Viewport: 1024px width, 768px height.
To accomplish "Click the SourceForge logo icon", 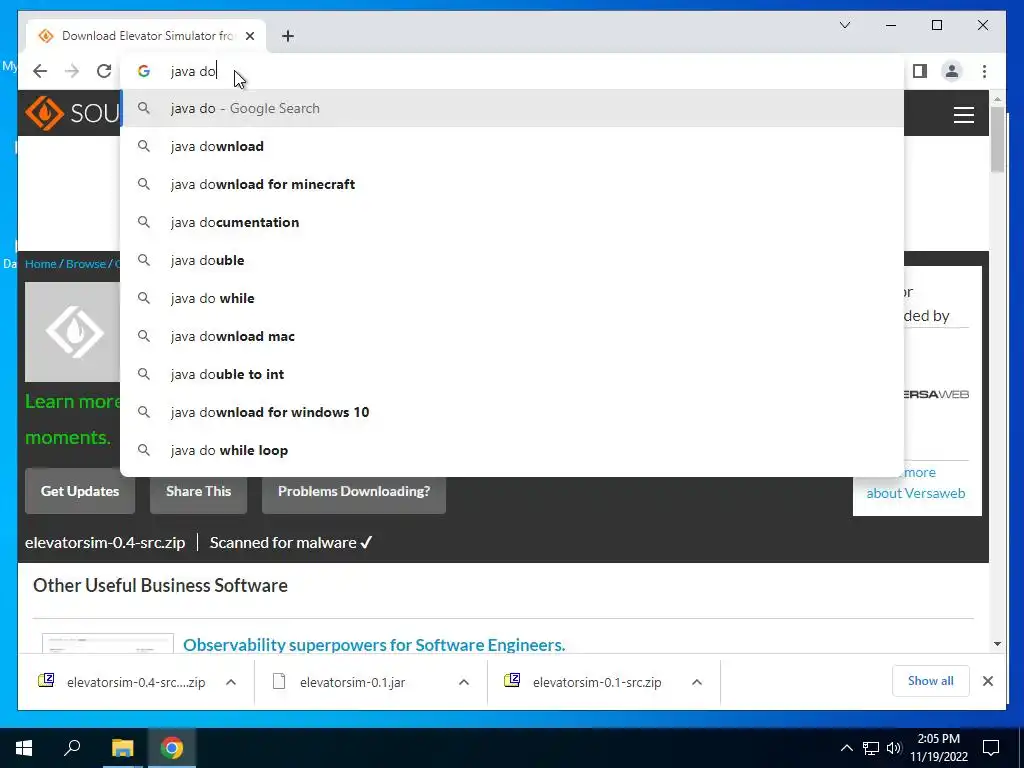I will click(44, 113).
